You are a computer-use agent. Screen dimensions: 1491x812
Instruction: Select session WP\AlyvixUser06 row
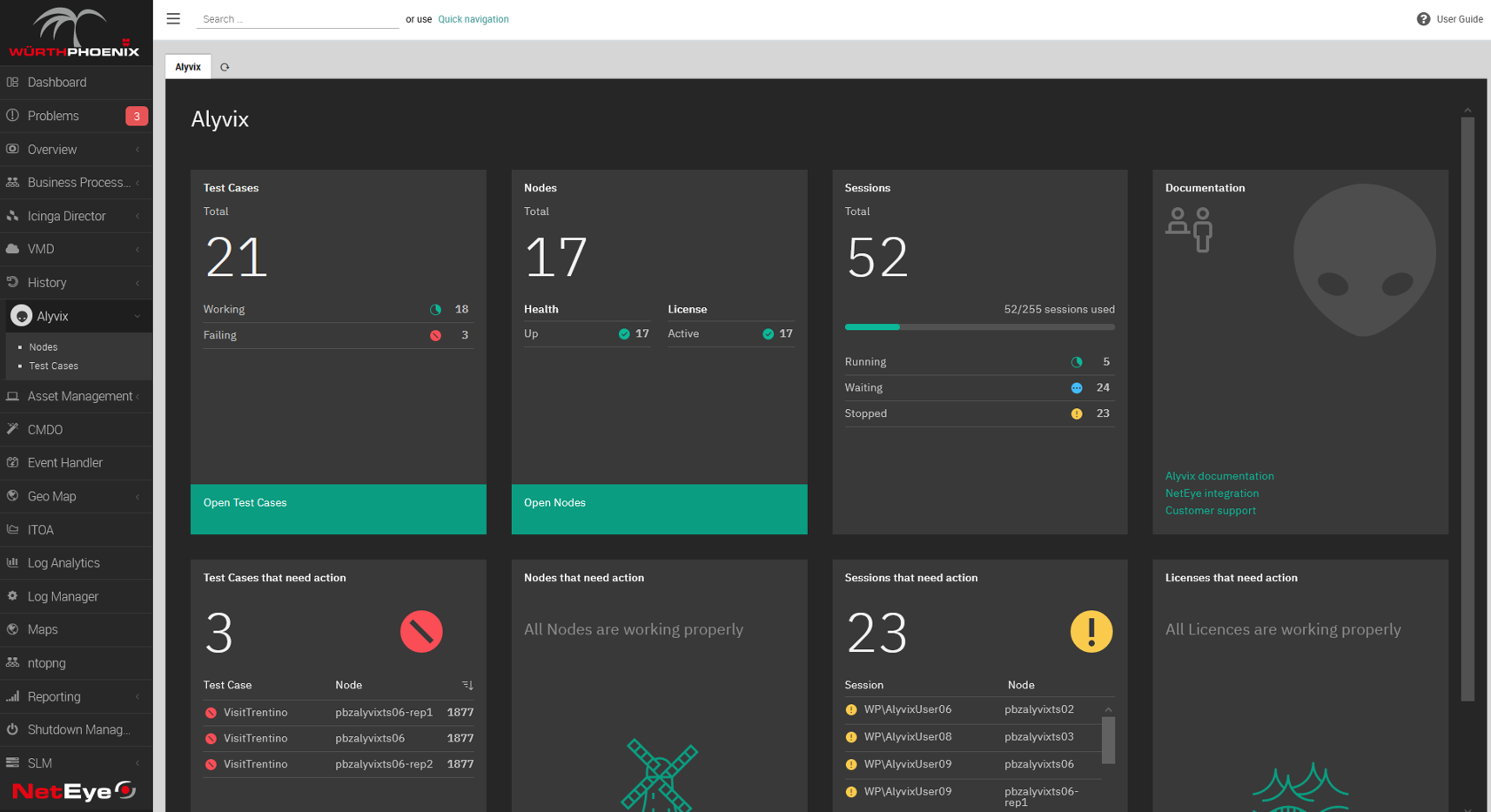(972, 710)
